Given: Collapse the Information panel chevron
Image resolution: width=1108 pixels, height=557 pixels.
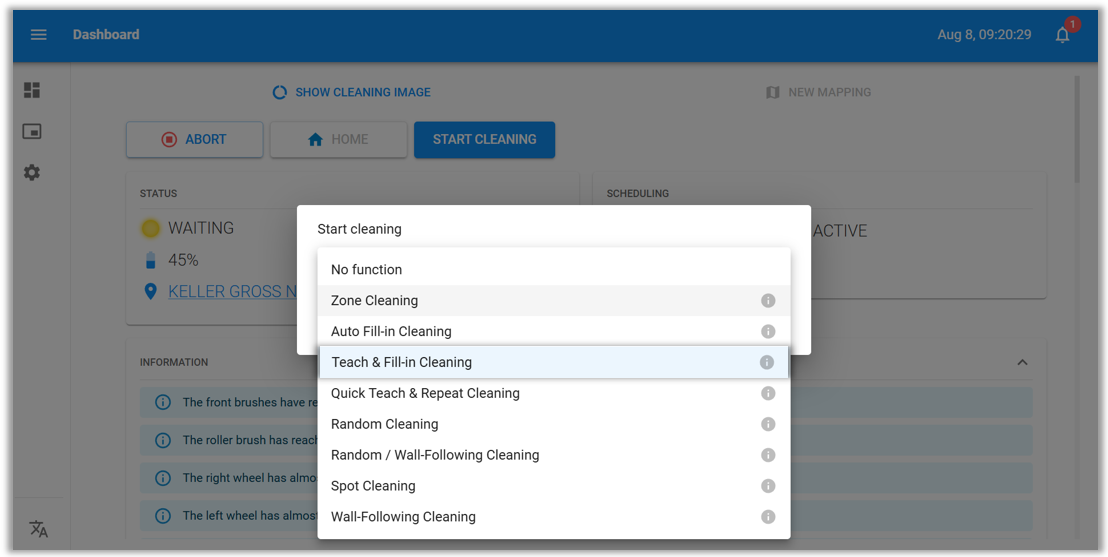Looking at the screenshot, I should point(1022,362).
